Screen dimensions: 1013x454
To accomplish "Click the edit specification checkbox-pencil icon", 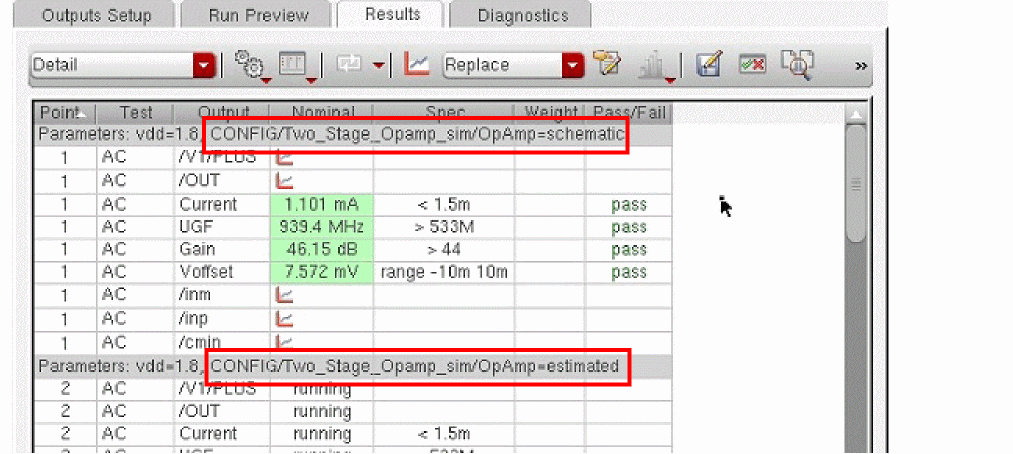I will click(708, 65).
